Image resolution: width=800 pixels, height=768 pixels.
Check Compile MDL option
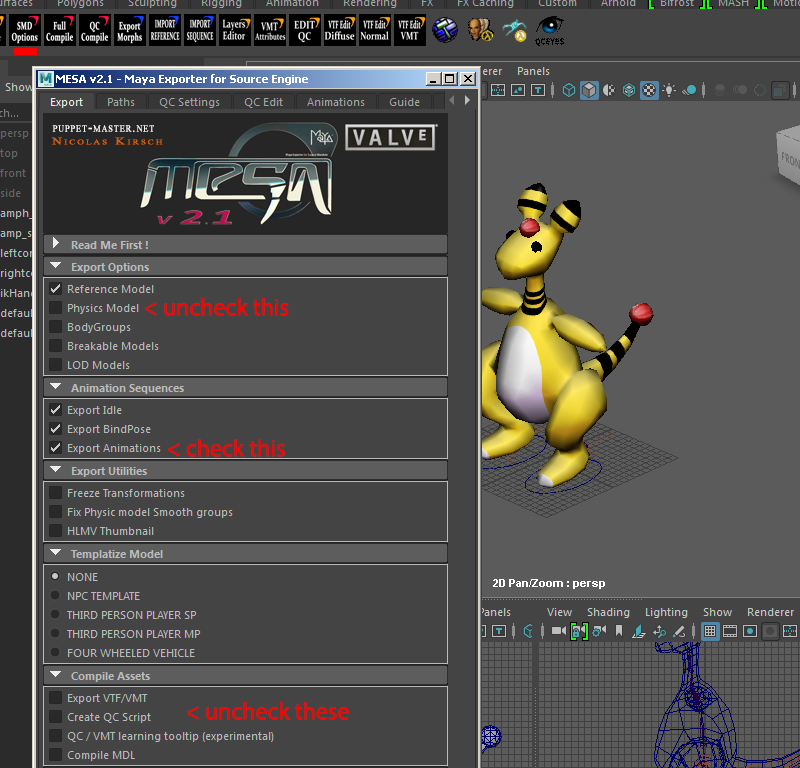(56, 755)
